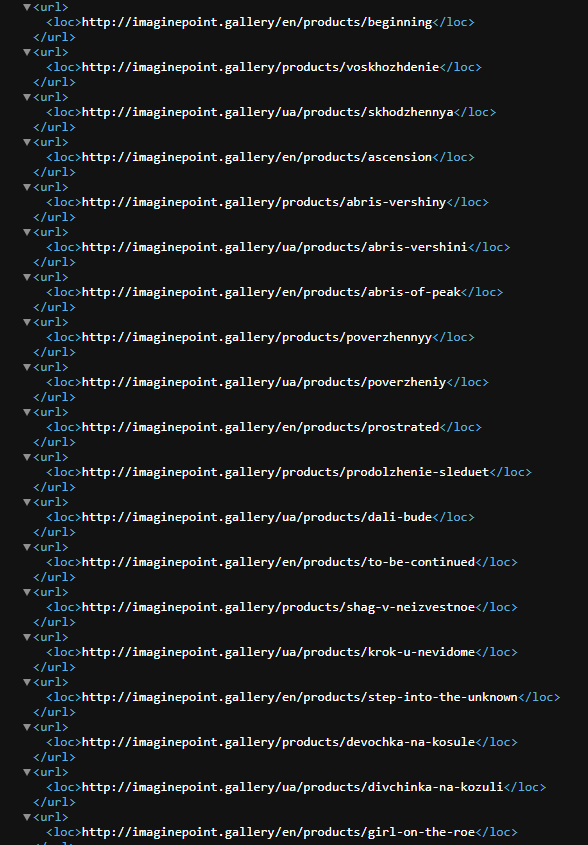Collapse the url node for ua/products/dali-bude

coord(27,502)
